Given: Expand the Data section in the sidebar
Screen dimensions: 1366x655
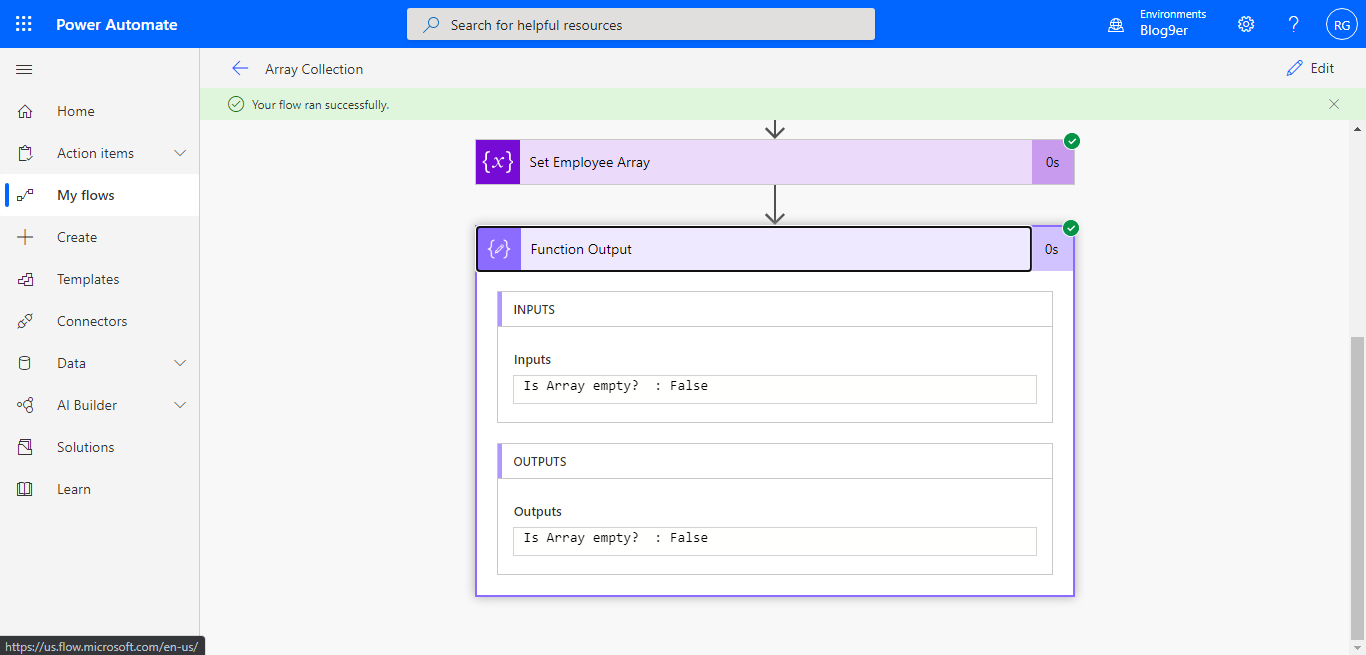Looking at the screenshot, I should tap(179, 362).
